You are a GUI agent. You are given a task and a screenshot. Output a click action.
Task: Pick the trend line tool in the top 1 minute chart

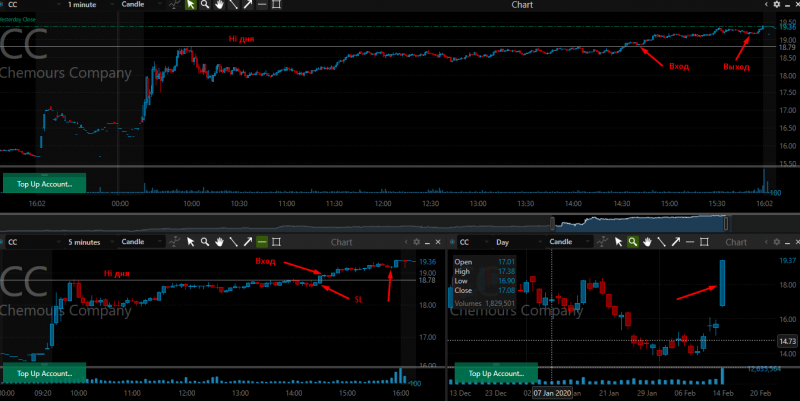click(233, 5)
